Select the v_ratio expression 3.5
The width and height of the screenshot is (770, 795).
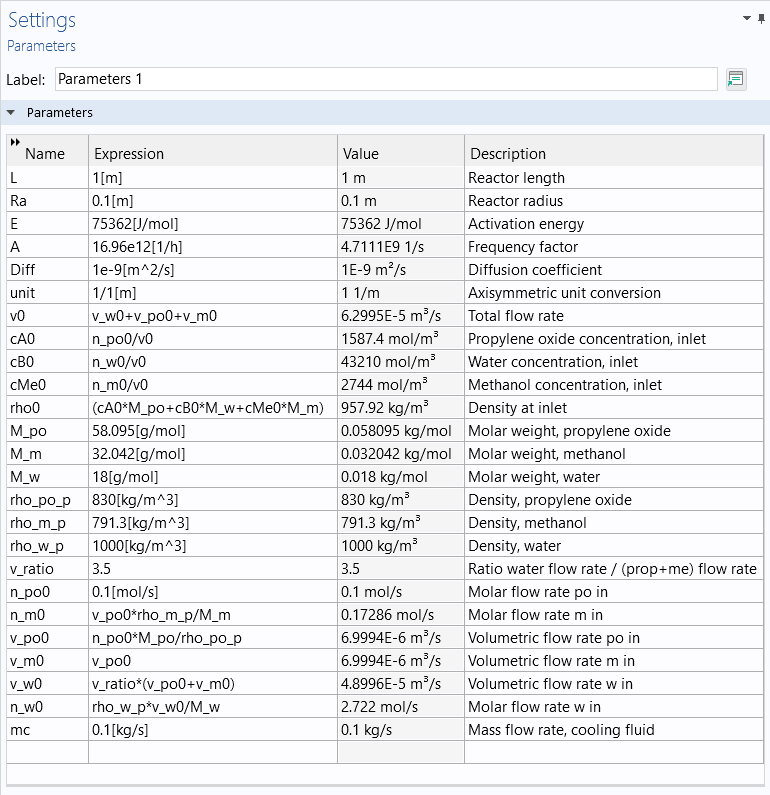click(x=213, y=568)
